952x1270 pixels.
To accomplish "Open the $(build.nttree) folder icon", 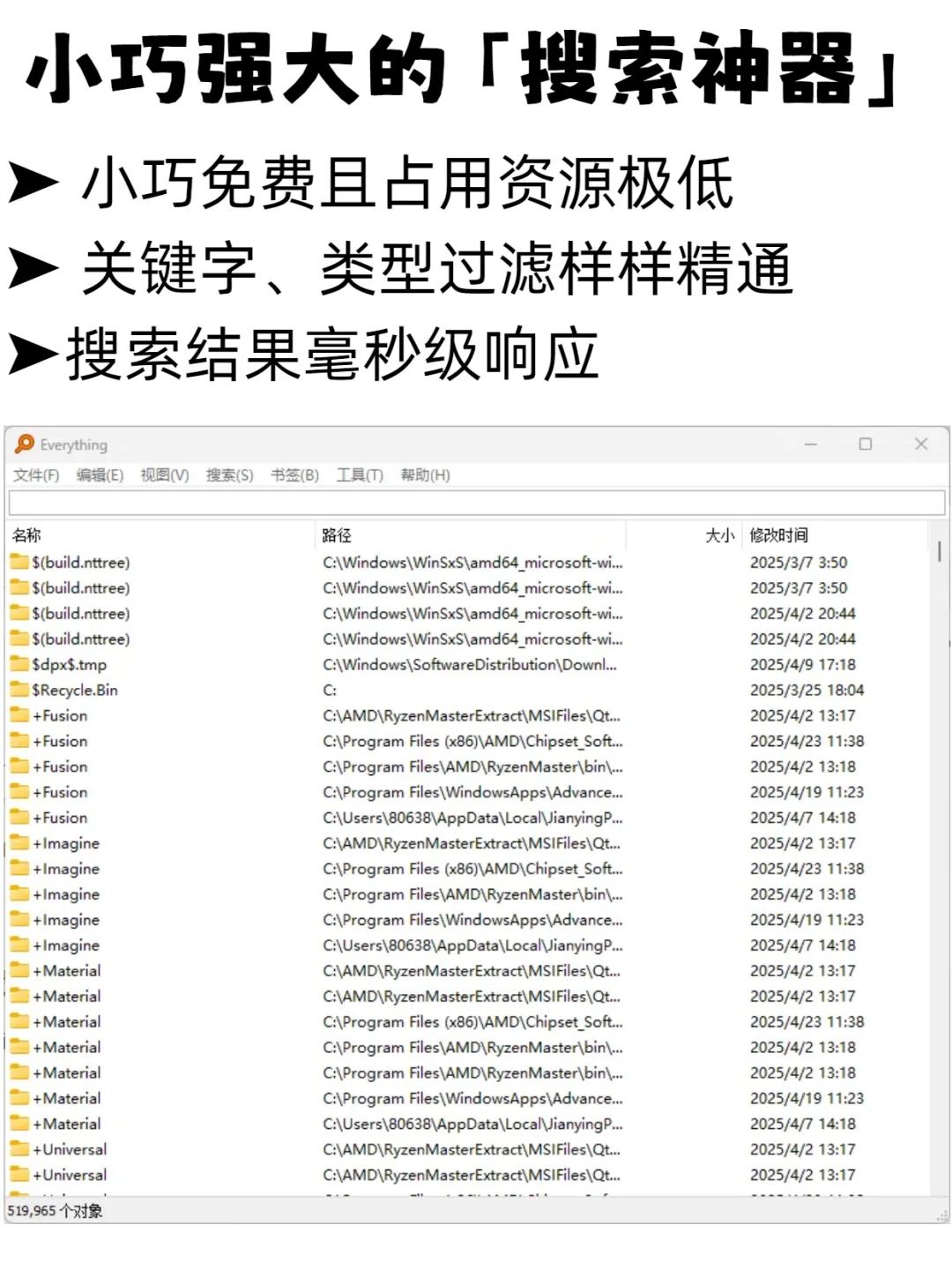I will coord(19,563).
